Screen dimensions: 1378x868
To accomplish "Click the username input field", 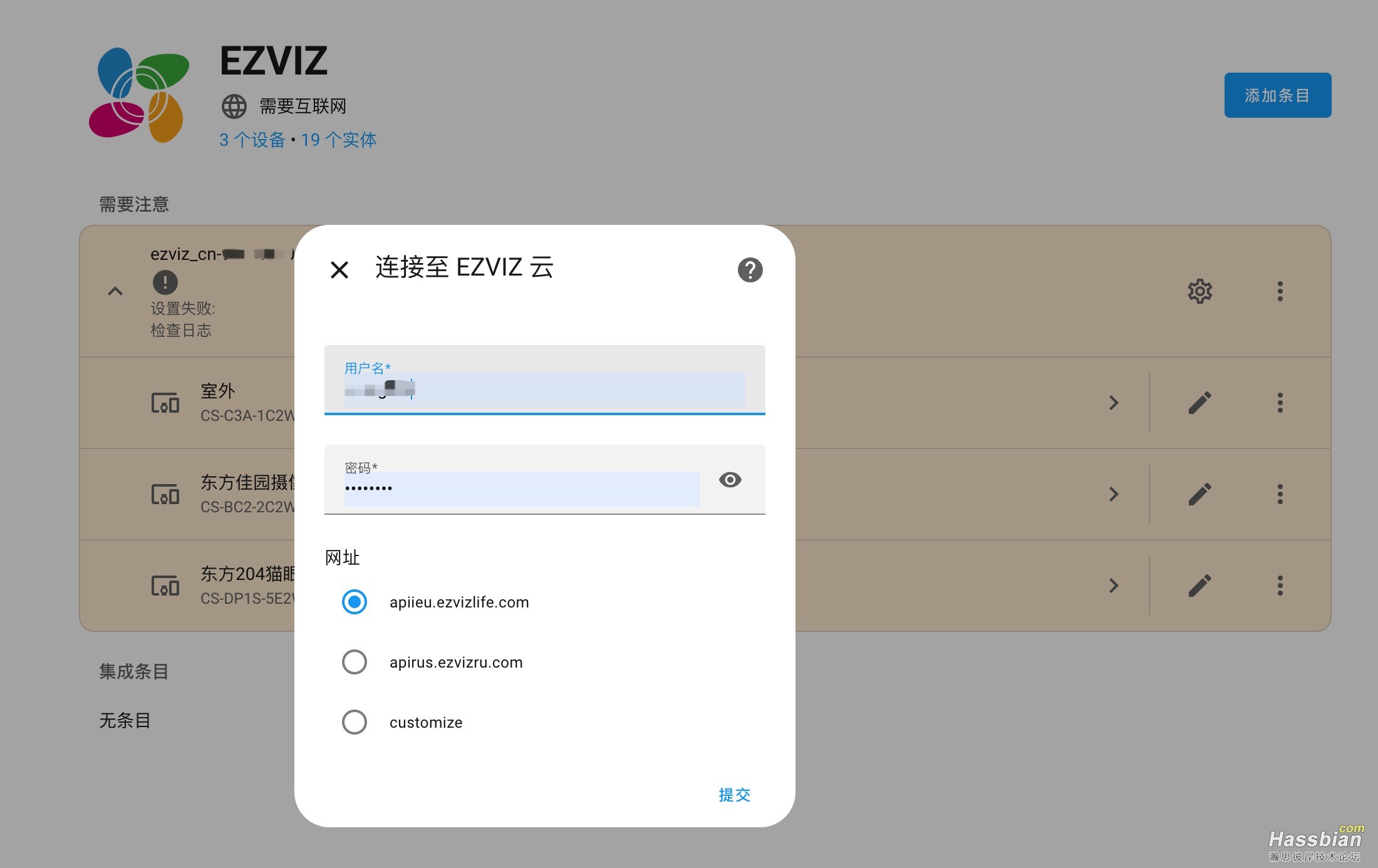I will [544, 380].
